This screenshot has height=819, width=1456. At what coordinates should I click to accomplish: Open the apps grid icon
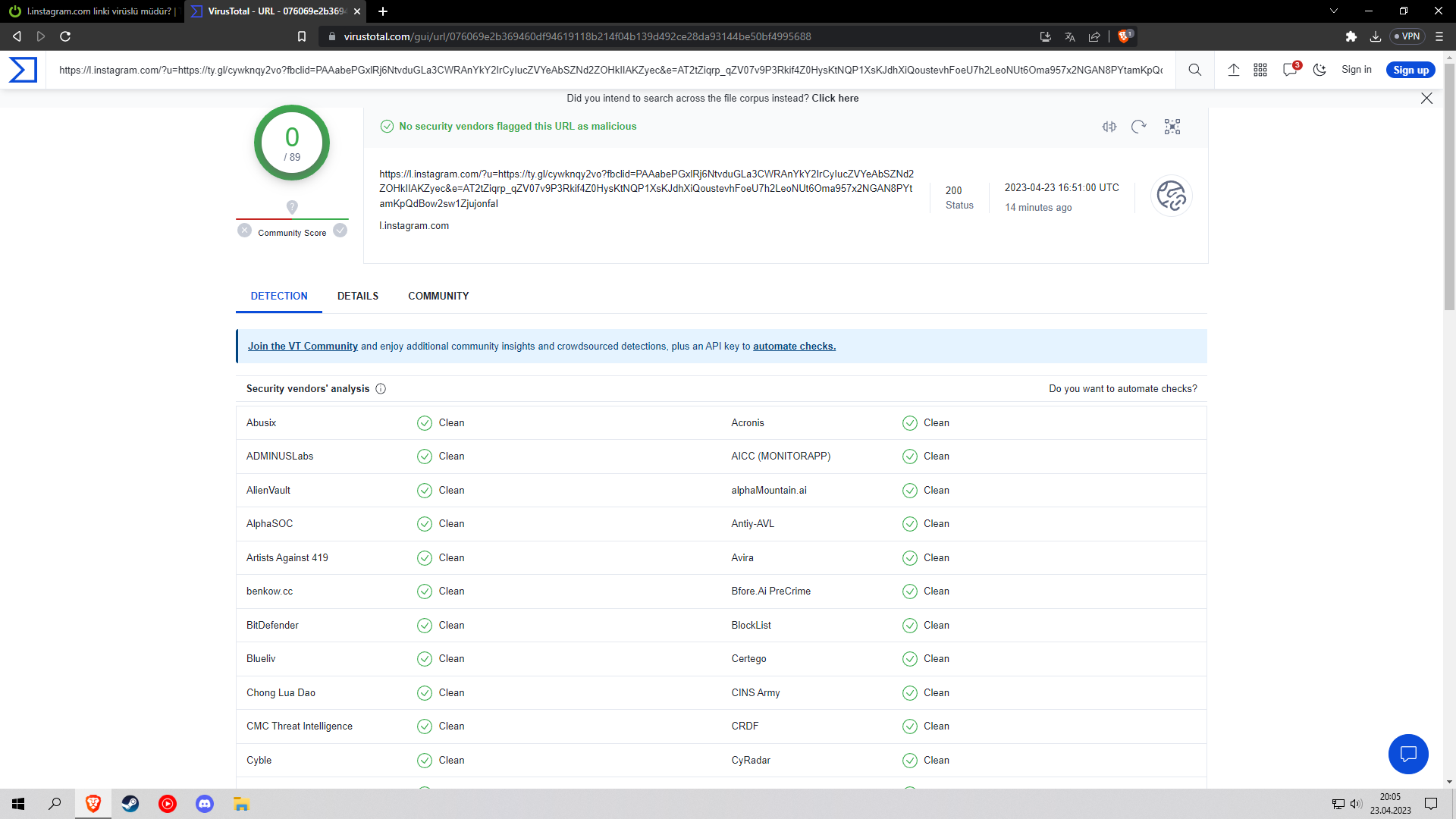[1260, 70]
